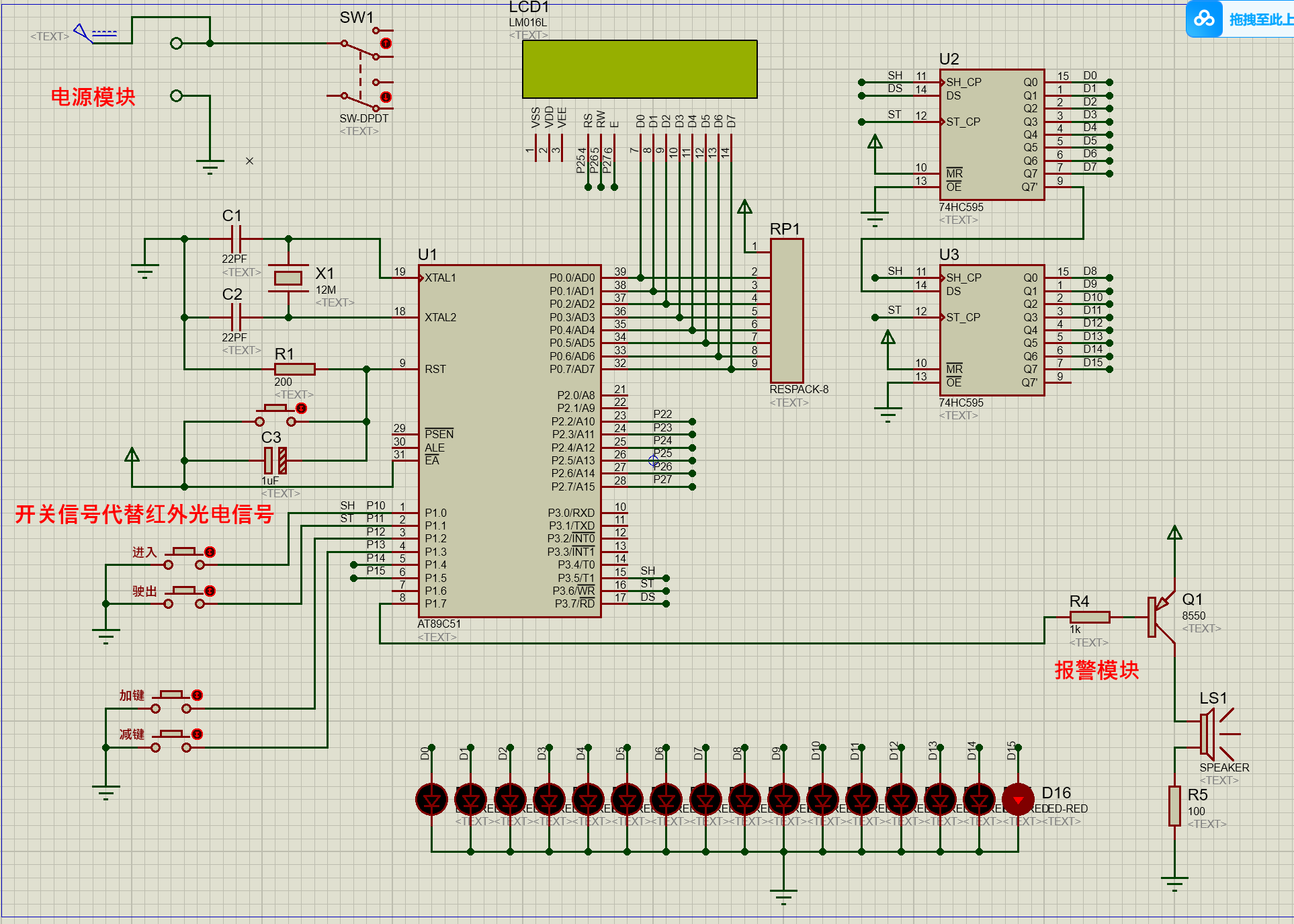Viewport: 1294px width, 924px height.
Task: Select the X1 12M crystal oscillator
Action: tap(288, 278)
